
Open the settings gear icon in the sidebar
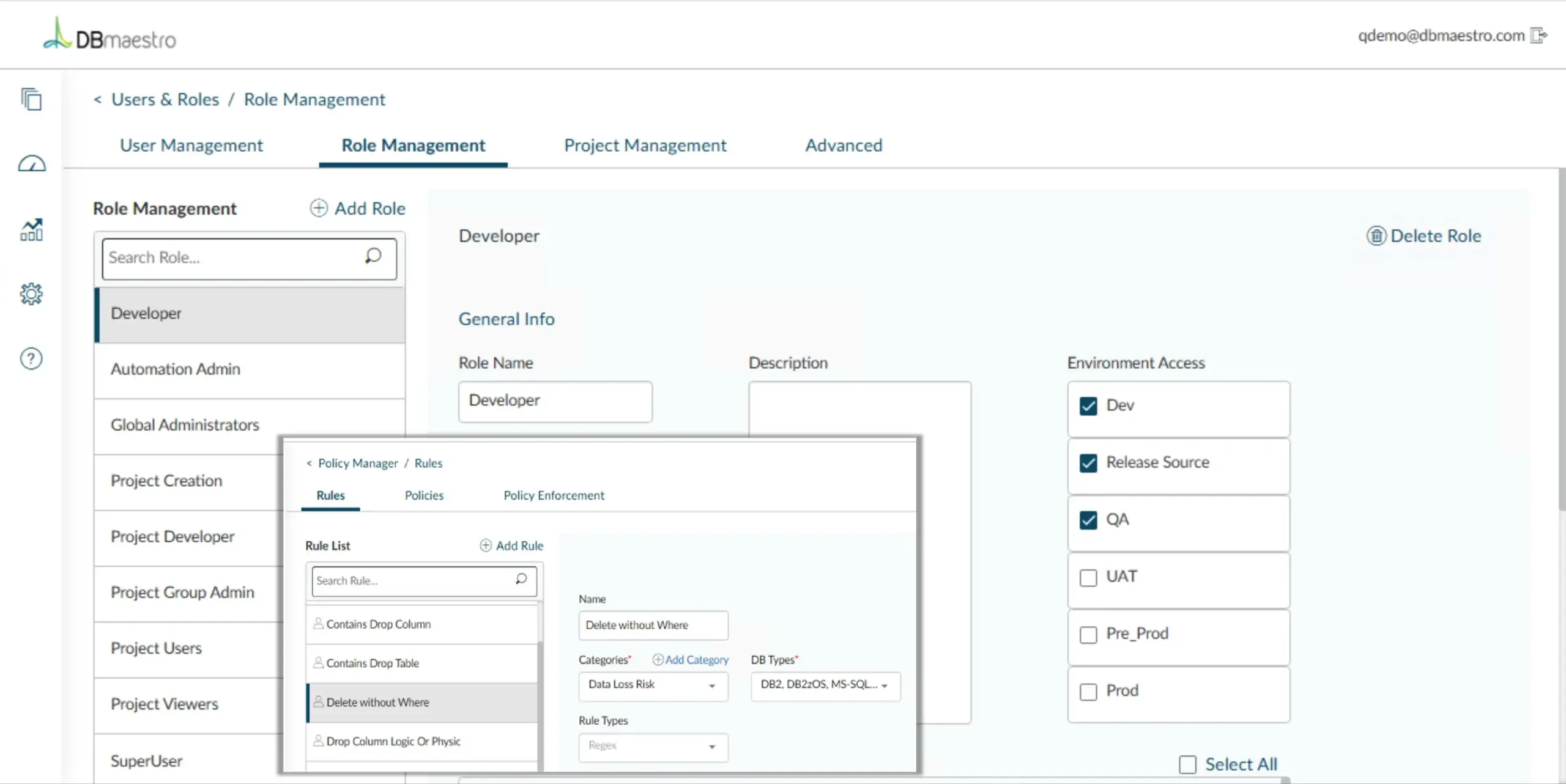point(31,294)
